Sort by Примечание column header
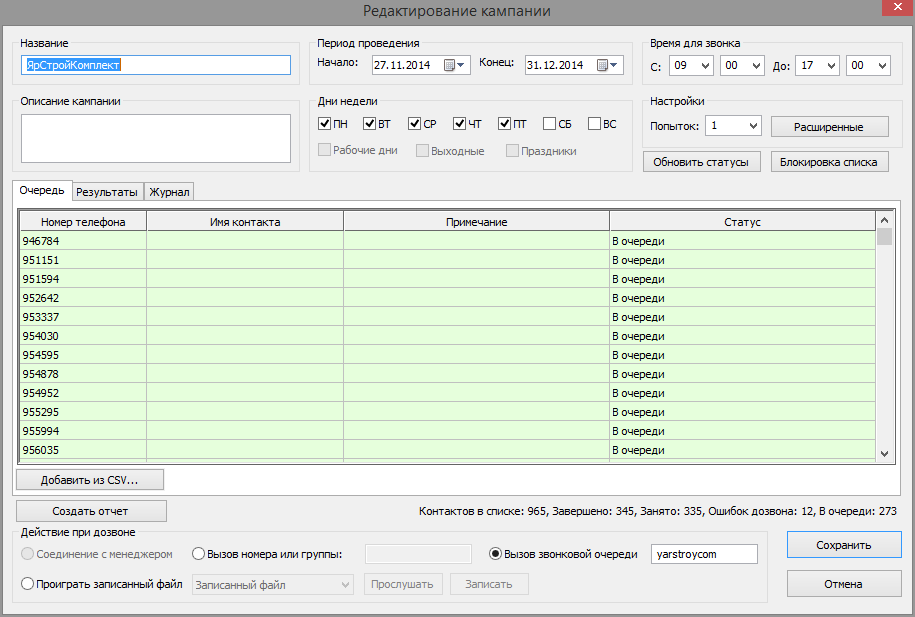Image resolution: width=915 pixels, height=617 pixels. (x=477, y=222)
